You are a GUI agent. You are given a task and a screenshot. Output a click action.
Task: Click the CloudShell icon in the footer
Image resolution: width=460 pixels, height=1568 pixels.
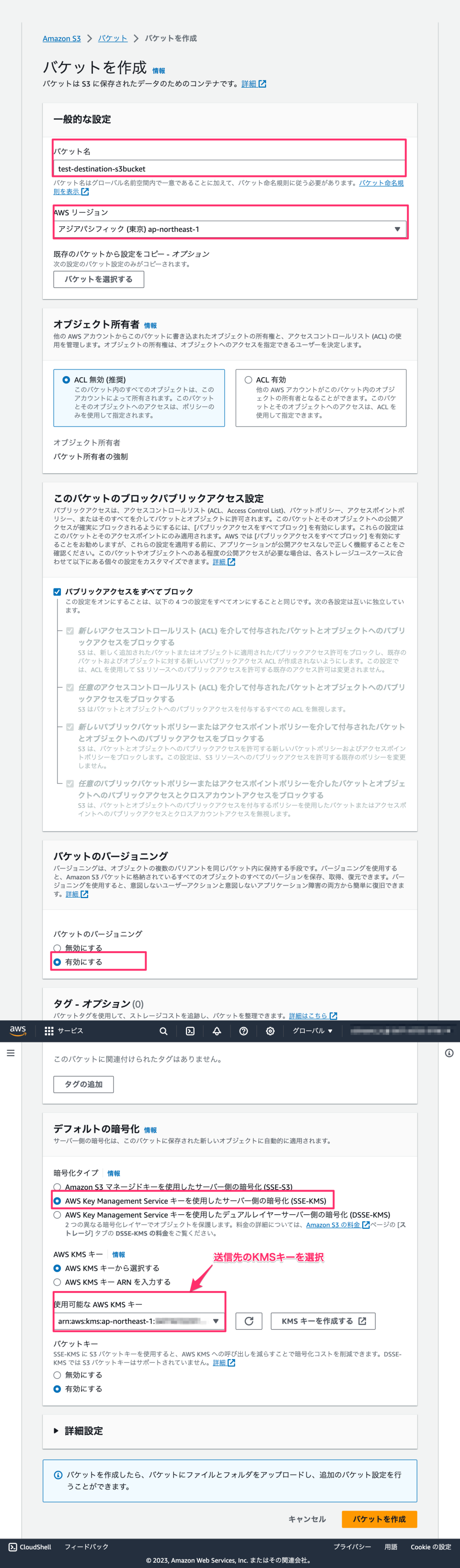(13, 1547)
